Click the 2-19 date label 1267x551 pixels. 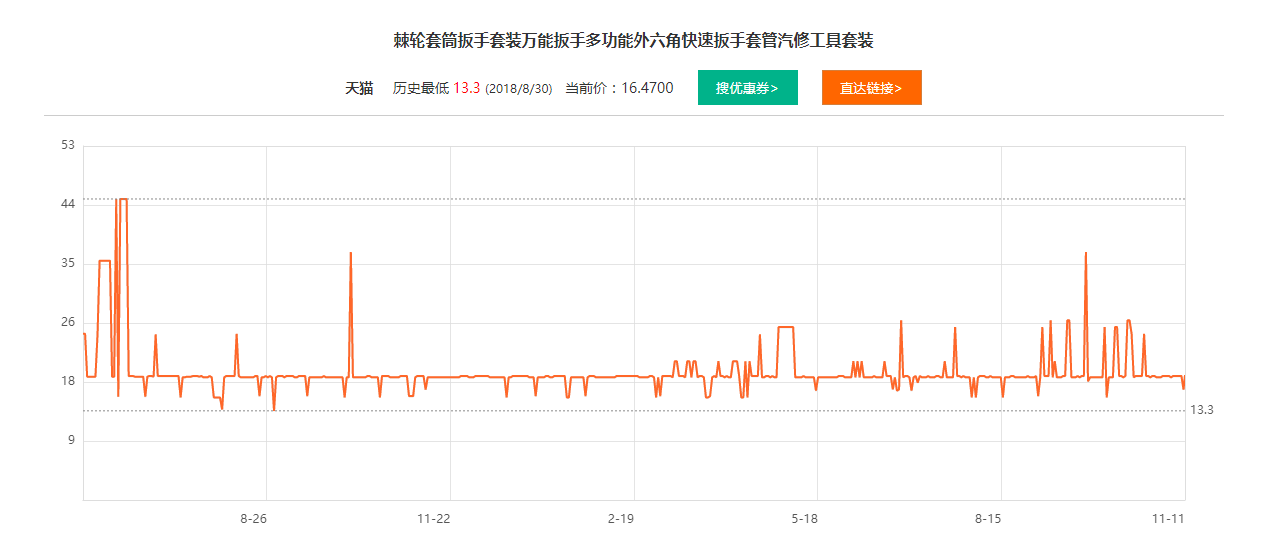click(621, 519)
